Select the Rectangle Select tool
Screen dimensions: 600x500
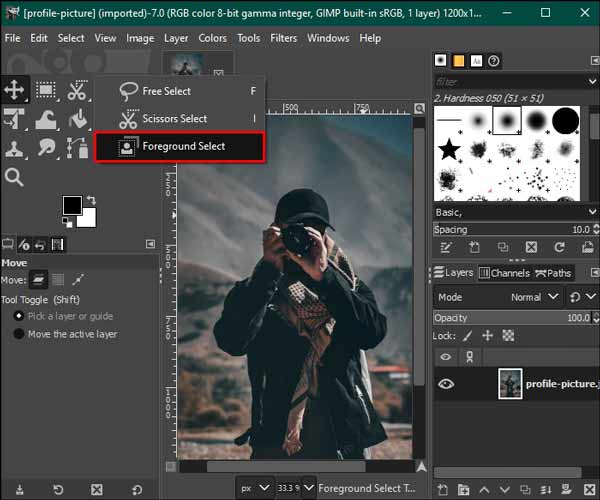pos(46,90)
